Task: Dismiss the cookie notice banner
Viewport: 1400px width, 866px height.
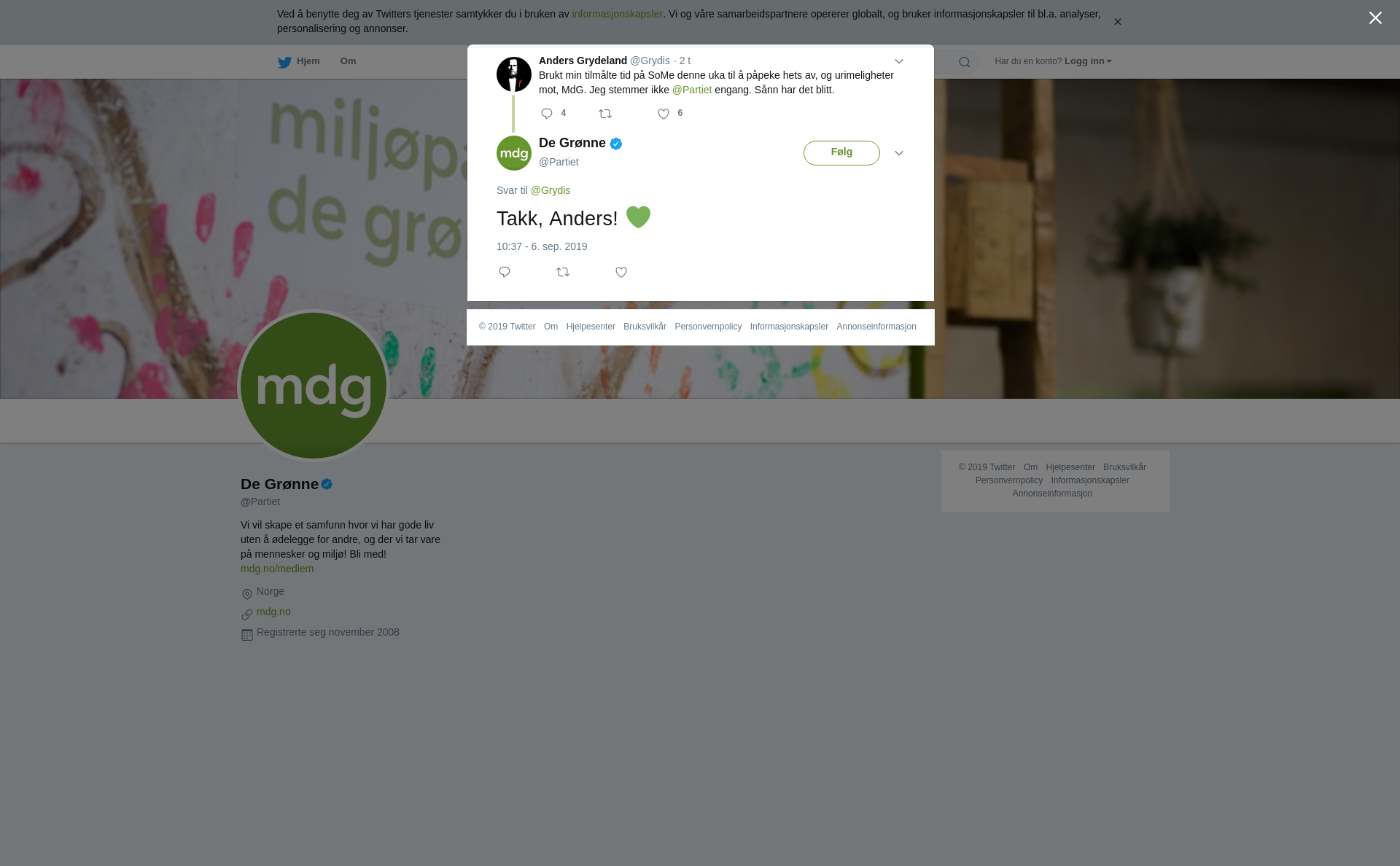Action: 1117,22
